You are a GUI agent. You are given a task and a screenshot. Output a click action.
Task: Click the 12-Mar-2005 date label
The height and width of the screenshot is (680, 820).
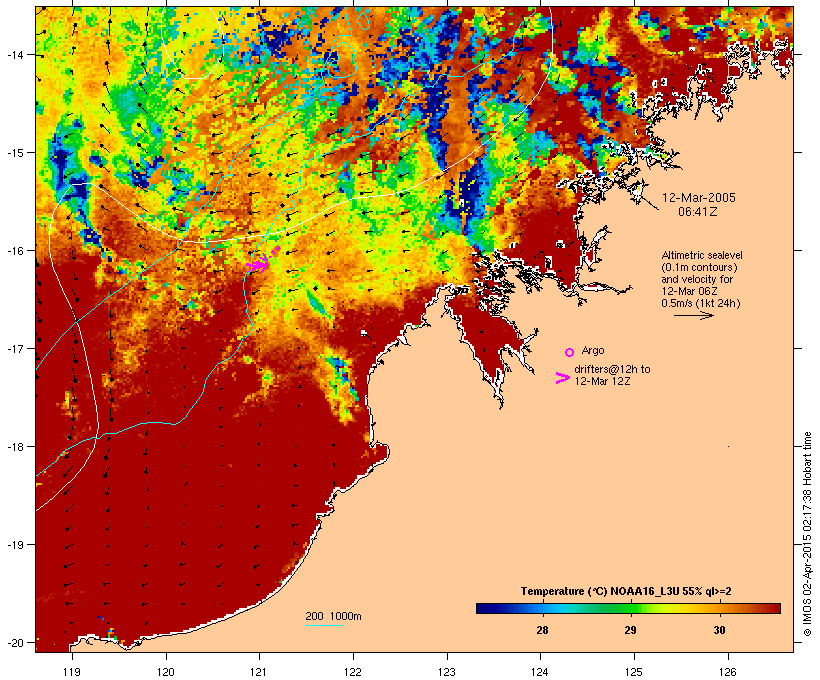click(699, 198)
